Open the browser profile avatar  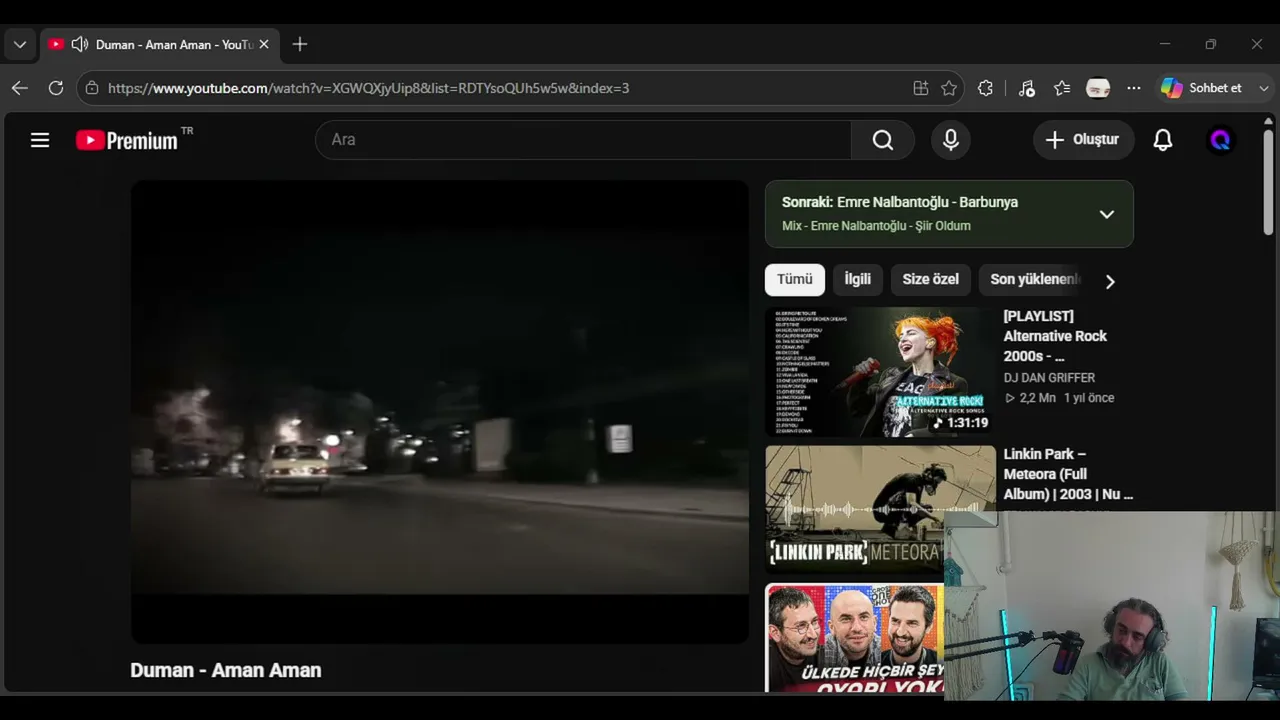1098,88
